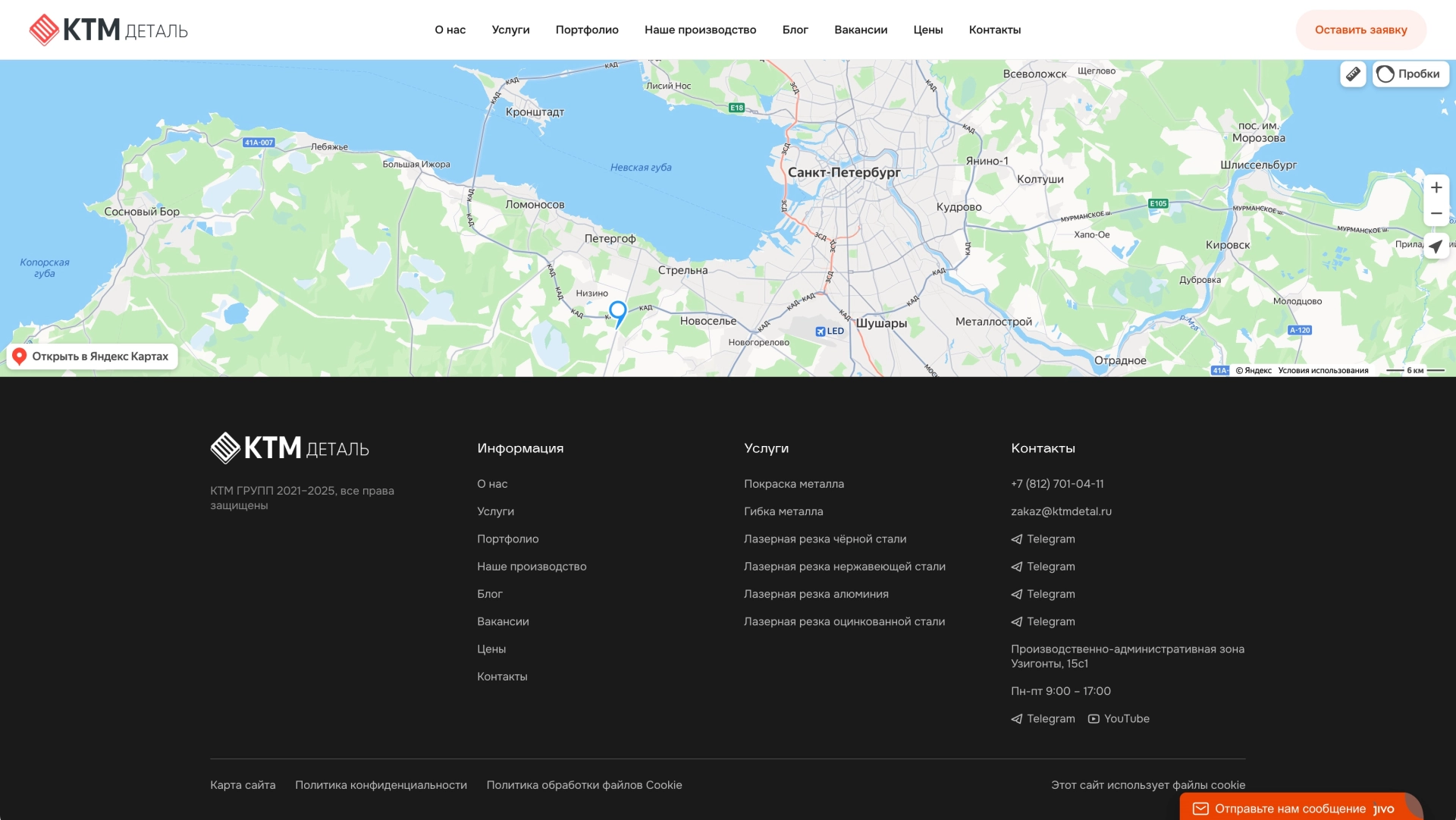Click the Оставить заявку button
This screenshot has width=1456, height=820.
point(1360,30)
